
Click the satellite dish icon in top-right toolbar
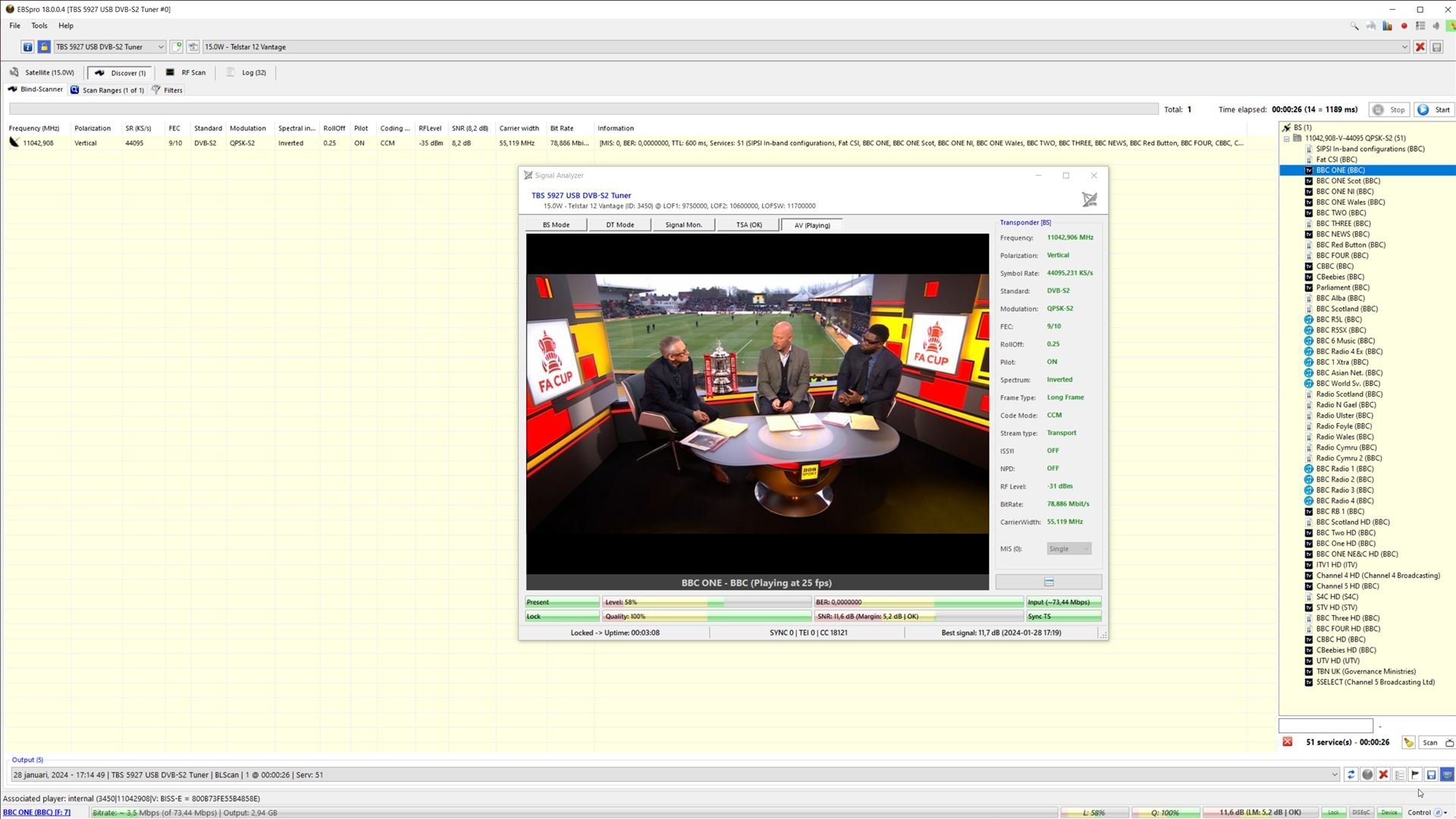pos(1371,26)
